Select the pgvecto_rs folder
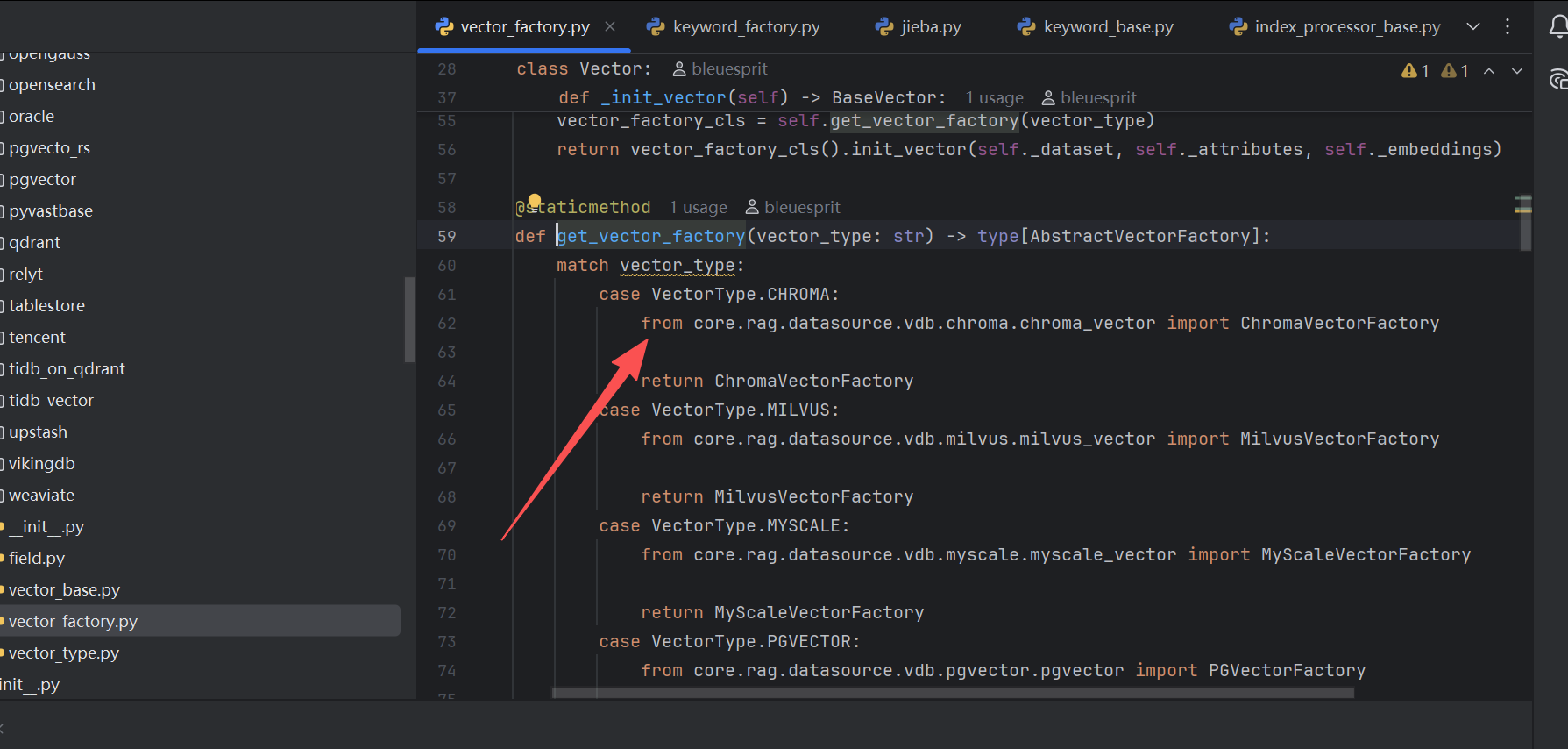 49,148
